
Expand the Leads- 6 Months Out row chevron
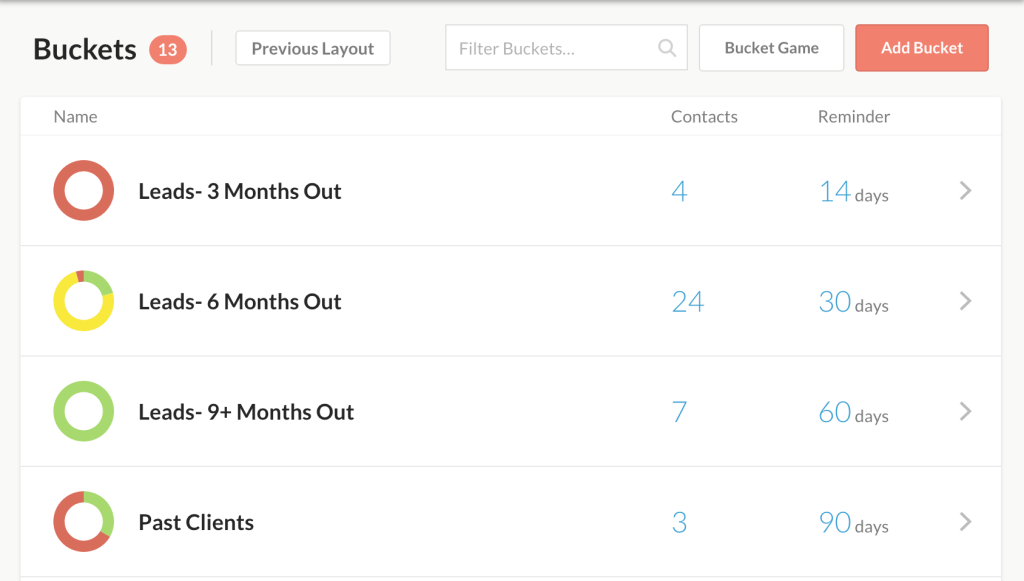965,301
